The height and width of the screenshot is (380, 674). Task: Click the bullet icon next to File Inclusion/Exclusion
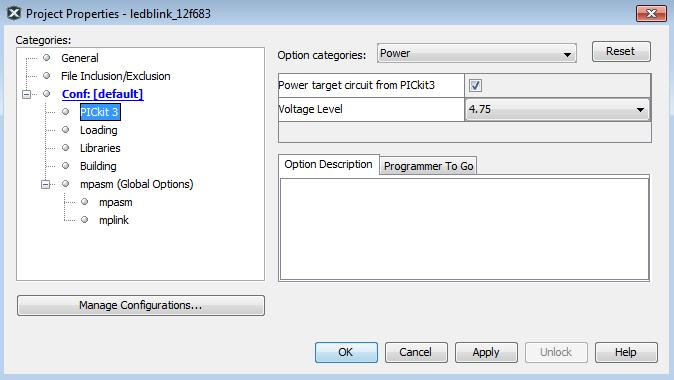click(x=46, y=76)
